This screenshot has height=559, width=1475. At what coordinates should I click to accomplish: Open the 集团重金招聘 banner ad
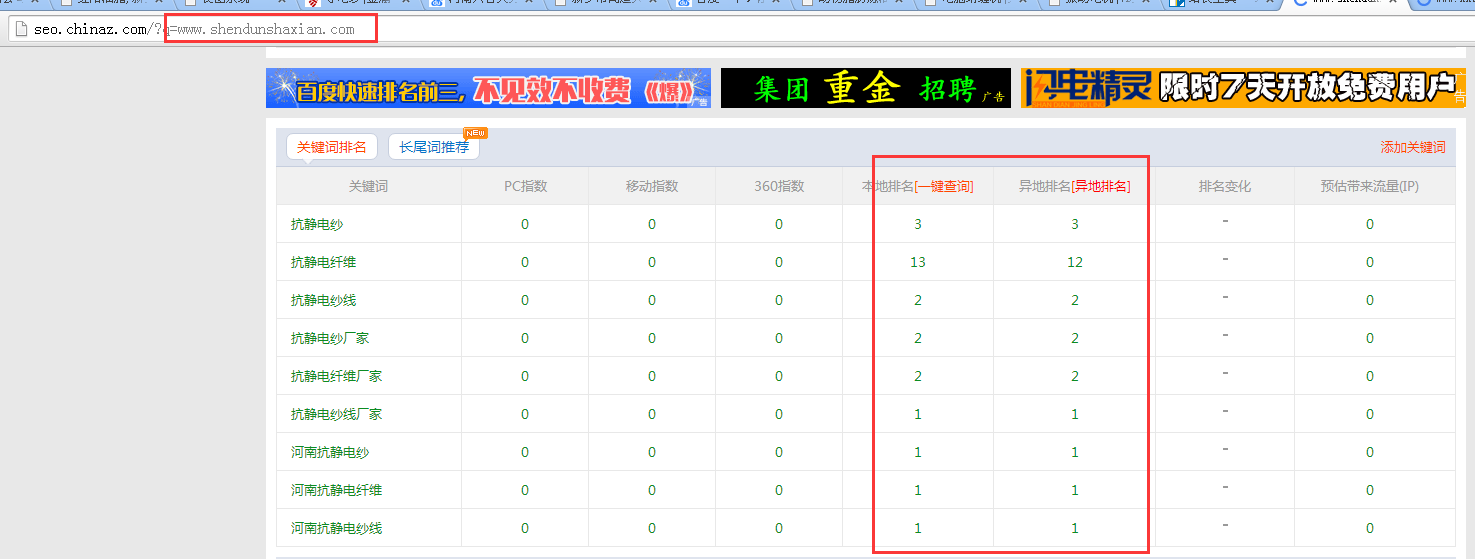(866, 88)
